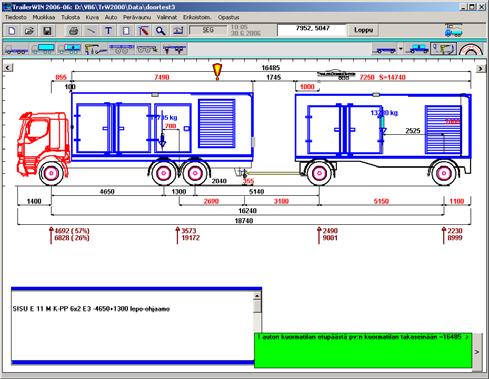Viewport: 489px width, 379px height.
Task: Open the Tiedosto menu
Action: [x=16, y=17]
